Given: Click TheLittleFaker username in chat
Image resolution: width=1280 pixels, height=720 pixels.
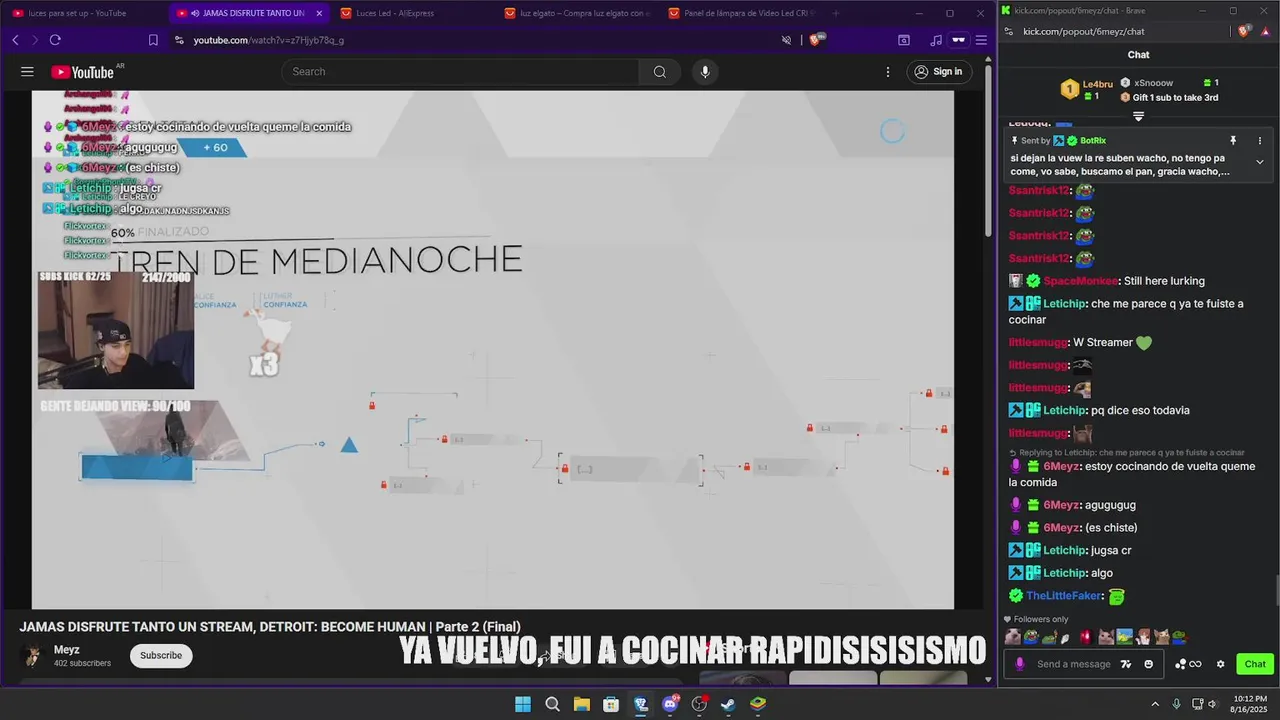Looking at the screenshot, I should coord(1064,596).
